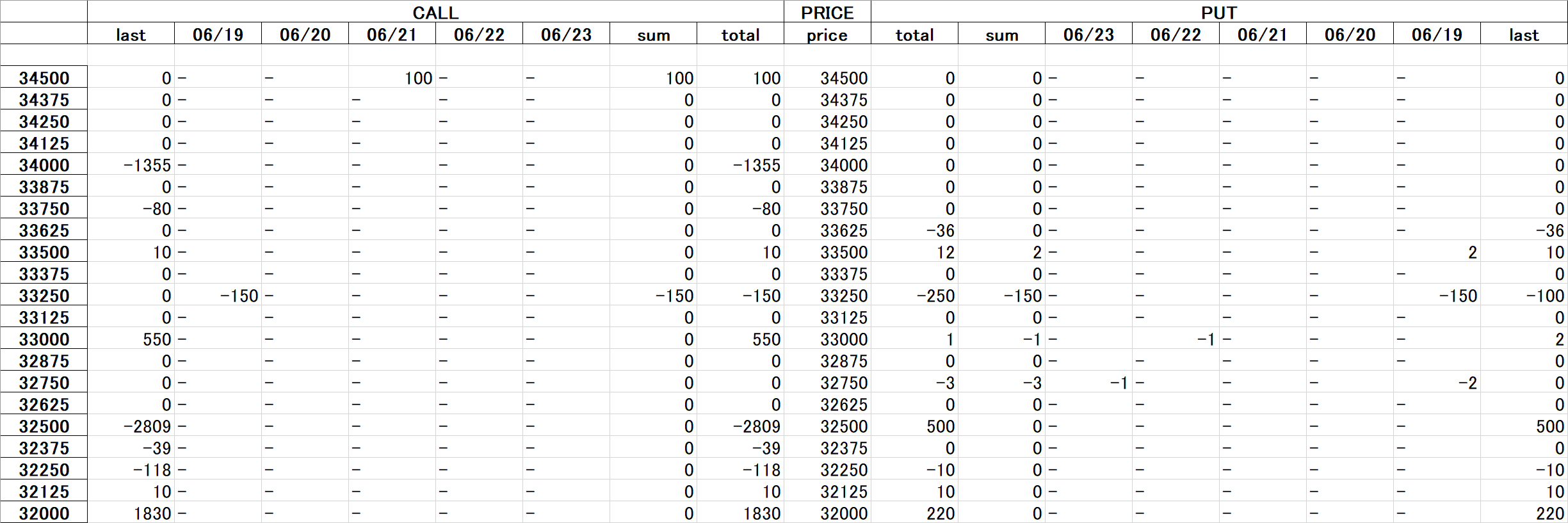Click CALL last value -118
The image size is (1568, 523).
(131, 470)
